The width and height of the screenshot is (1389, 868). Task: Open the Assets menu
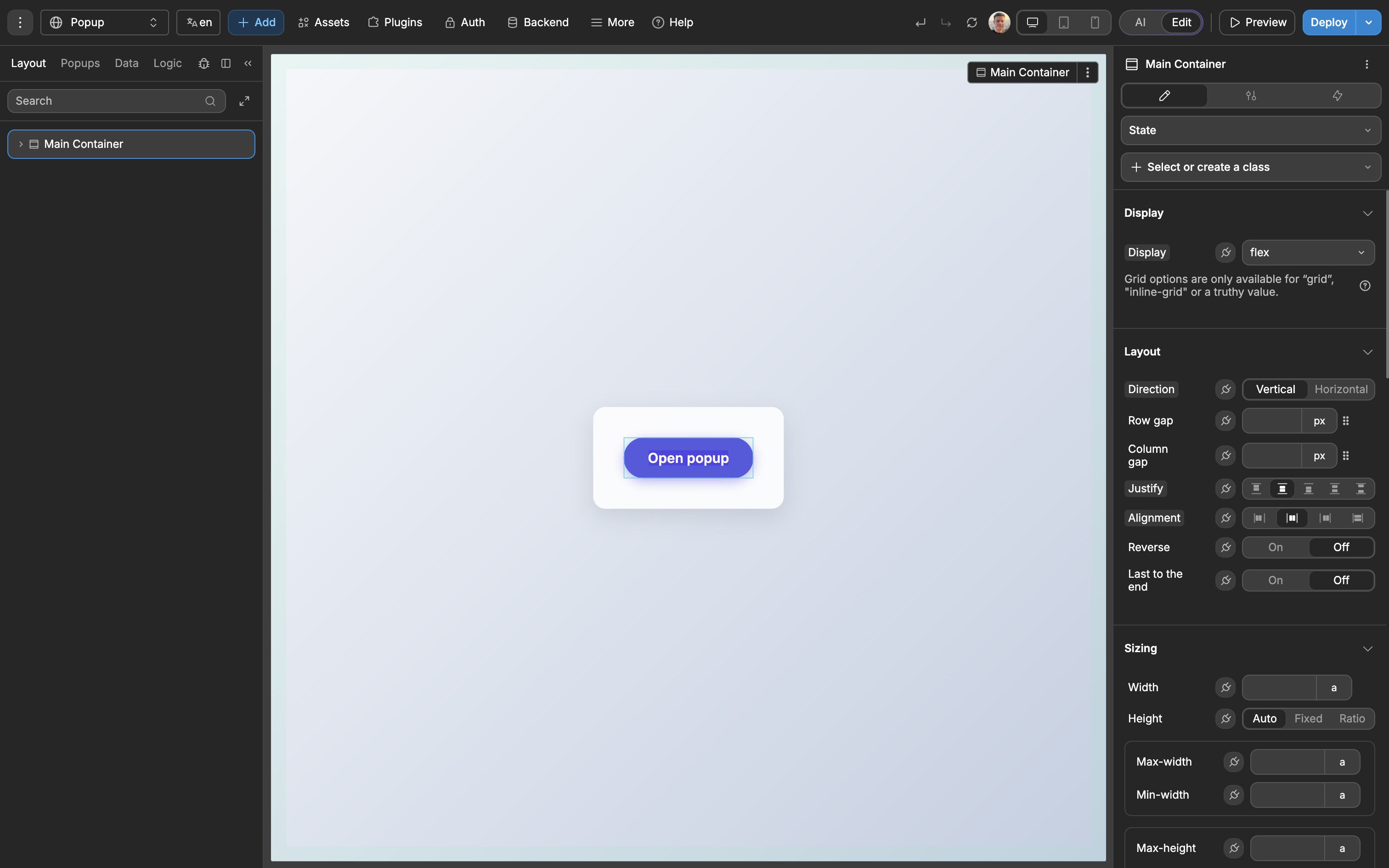coord(324,23)
